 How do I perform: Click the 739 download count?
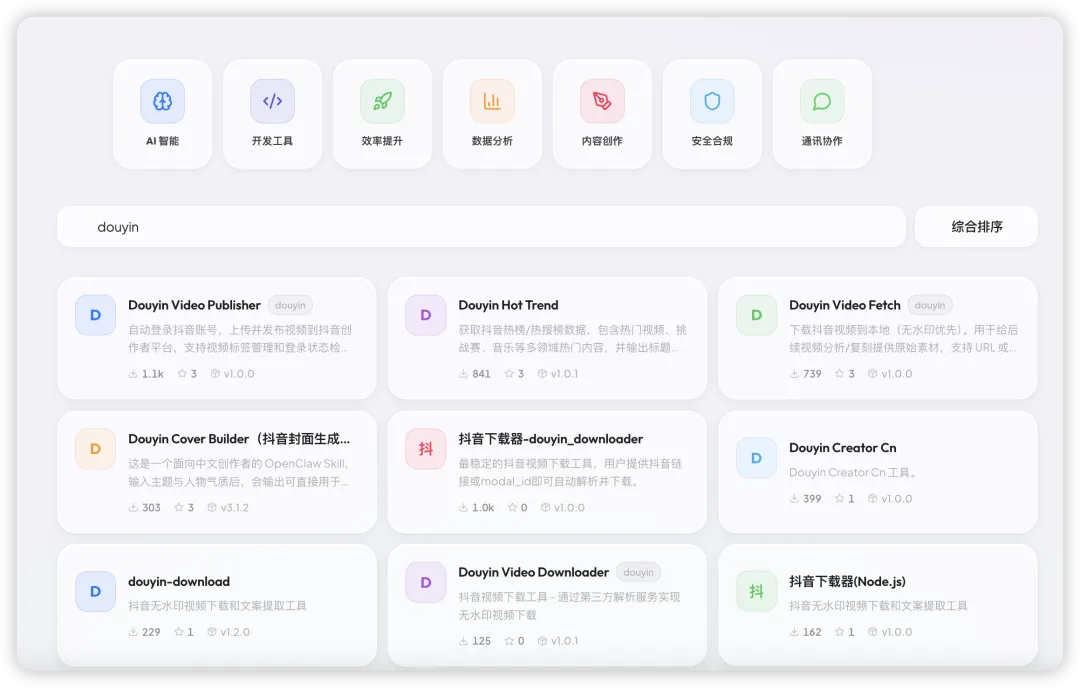813,374
